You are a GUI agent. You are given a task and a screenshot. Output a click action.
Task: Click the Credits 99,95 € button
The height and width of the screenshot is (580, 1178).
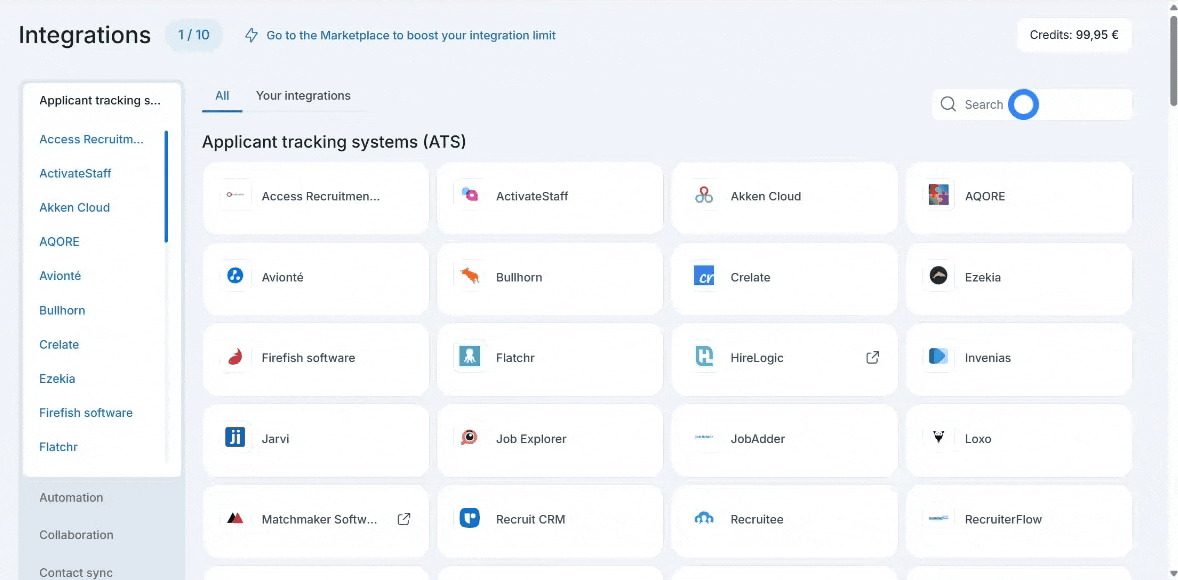tap(1074, 35)
